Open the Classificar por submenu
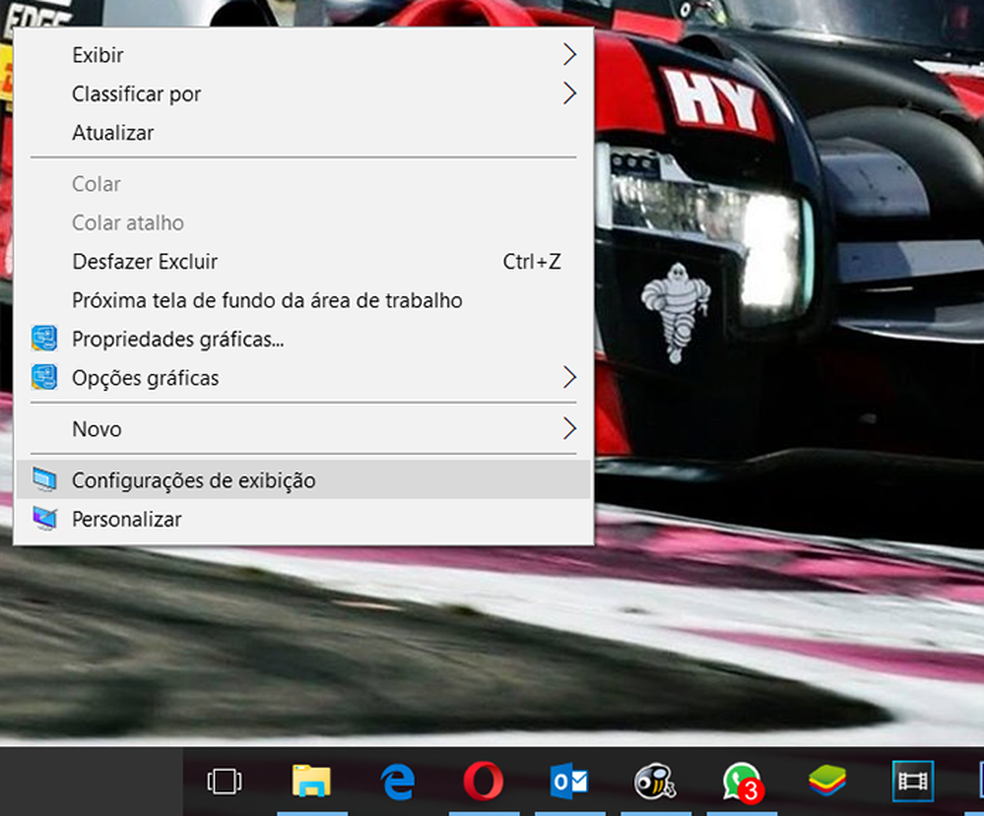Screen dimensions: 984x816 coord(304,94)
